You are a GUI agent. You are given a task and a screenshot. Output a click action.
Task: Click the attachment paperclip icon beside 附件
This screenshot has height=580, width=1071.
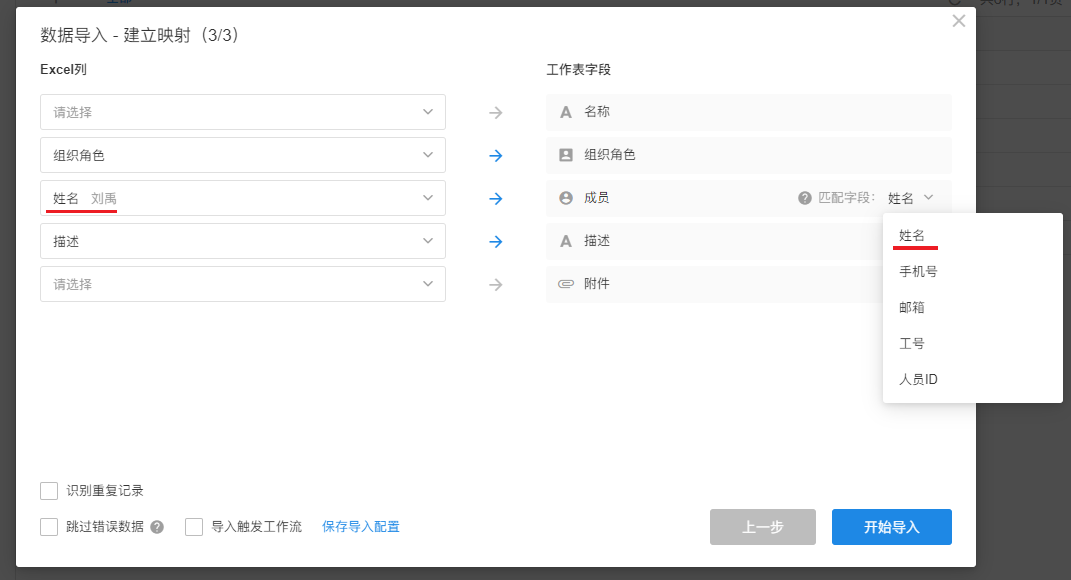[x=566, y=284]
